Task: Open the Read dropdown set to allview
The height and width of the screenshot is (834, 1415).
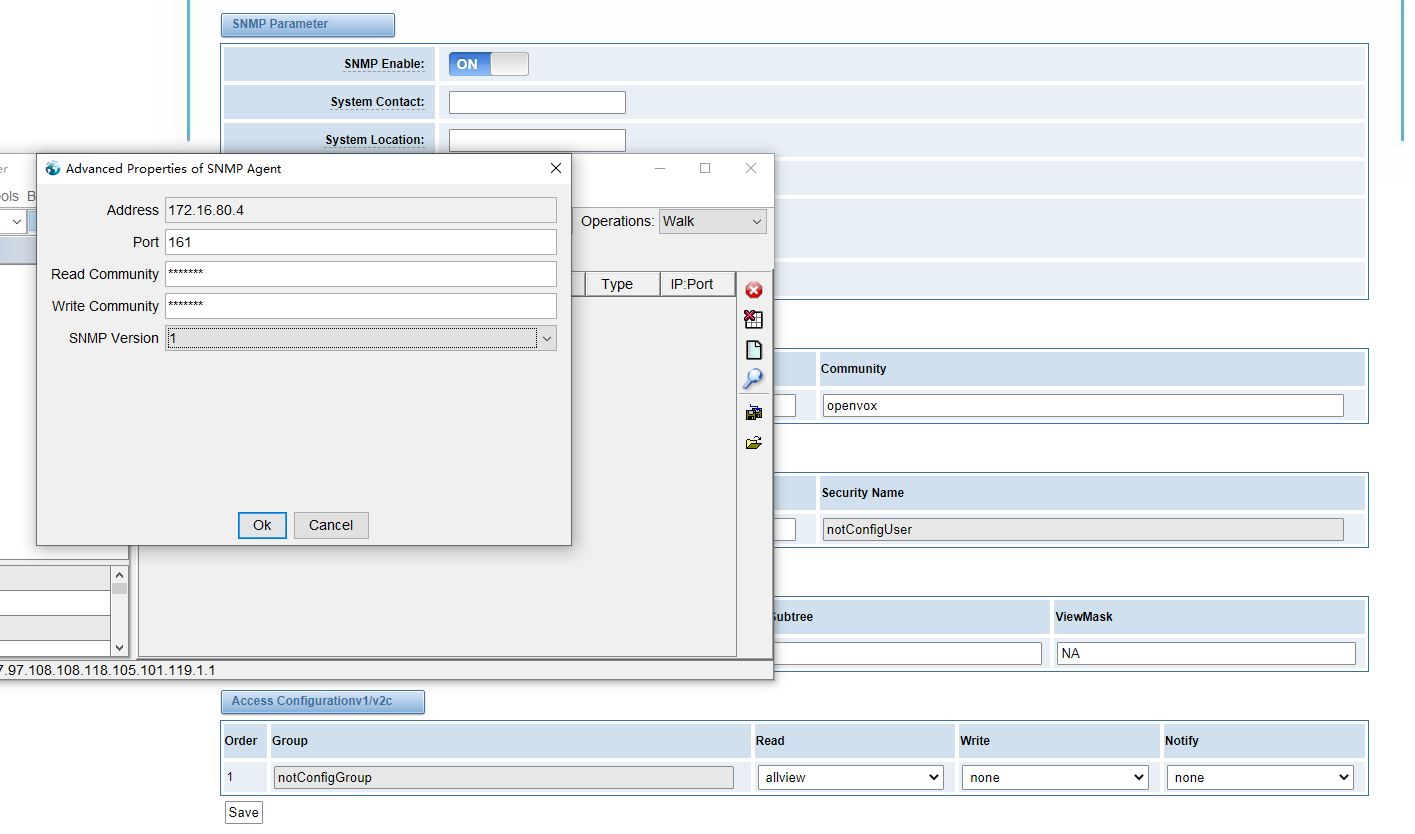Action: [851, 777]
